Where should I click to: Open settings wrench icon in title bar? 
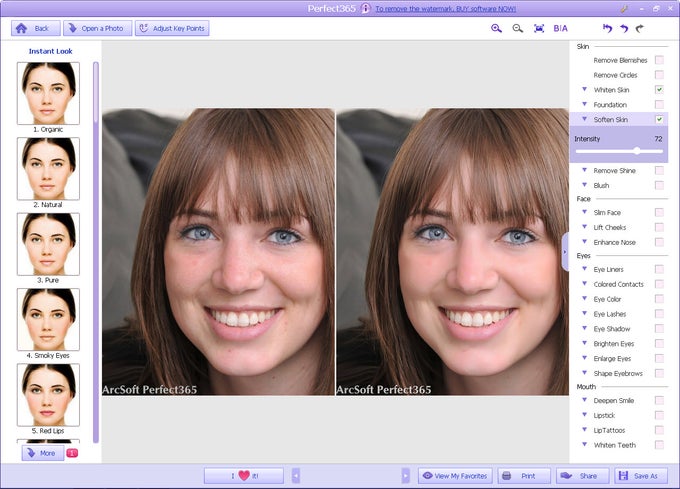pyautogui.click(x=624, y=8)
